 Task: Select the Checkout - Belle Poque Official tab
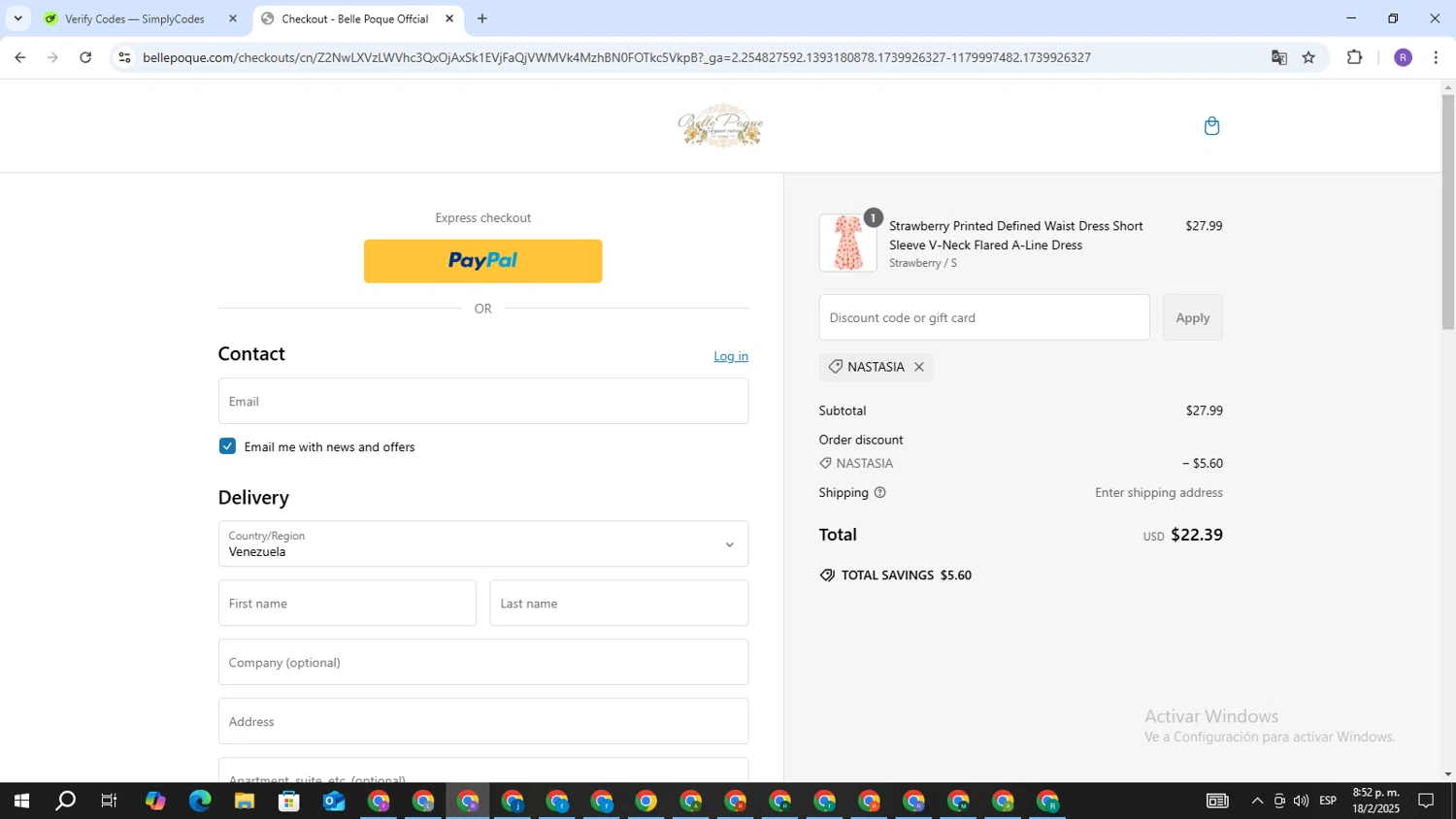click(x=355, y=18)
